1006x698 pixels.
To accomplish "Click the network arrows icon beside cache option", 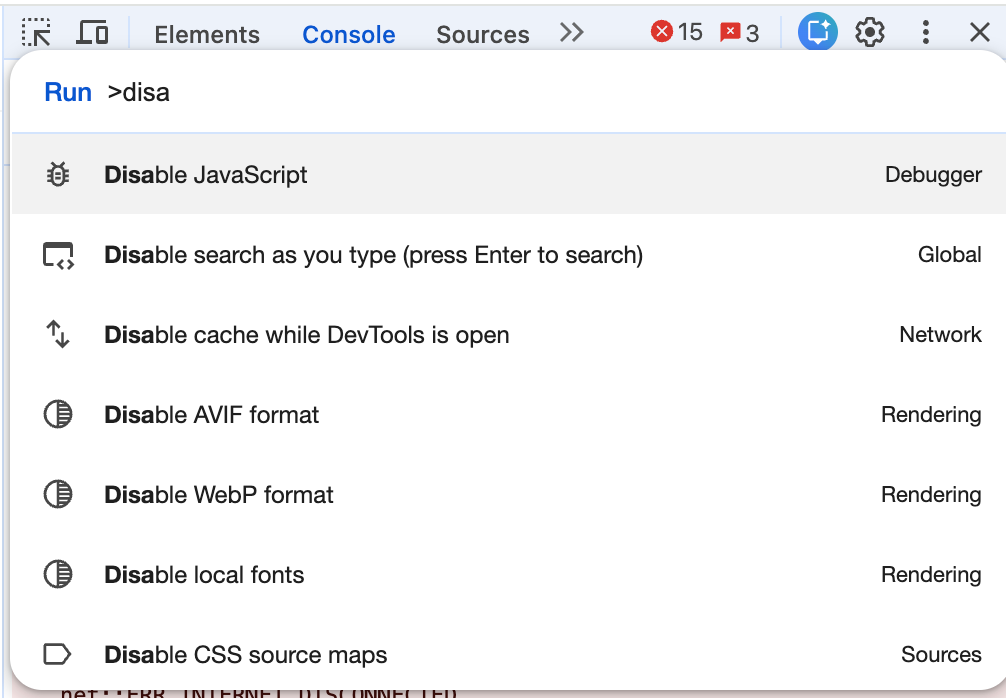I will 57,334.
